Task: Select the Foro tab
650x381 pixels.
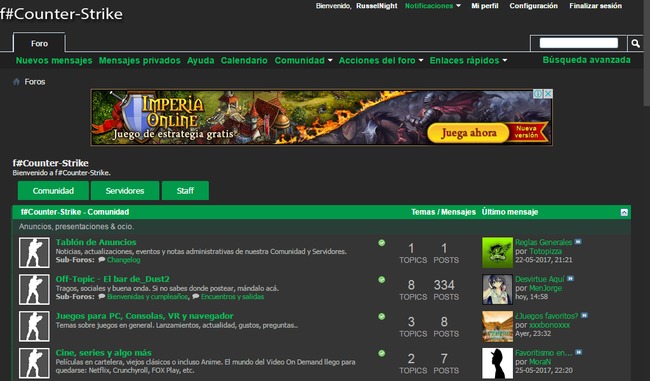Action: click(39, 43)
